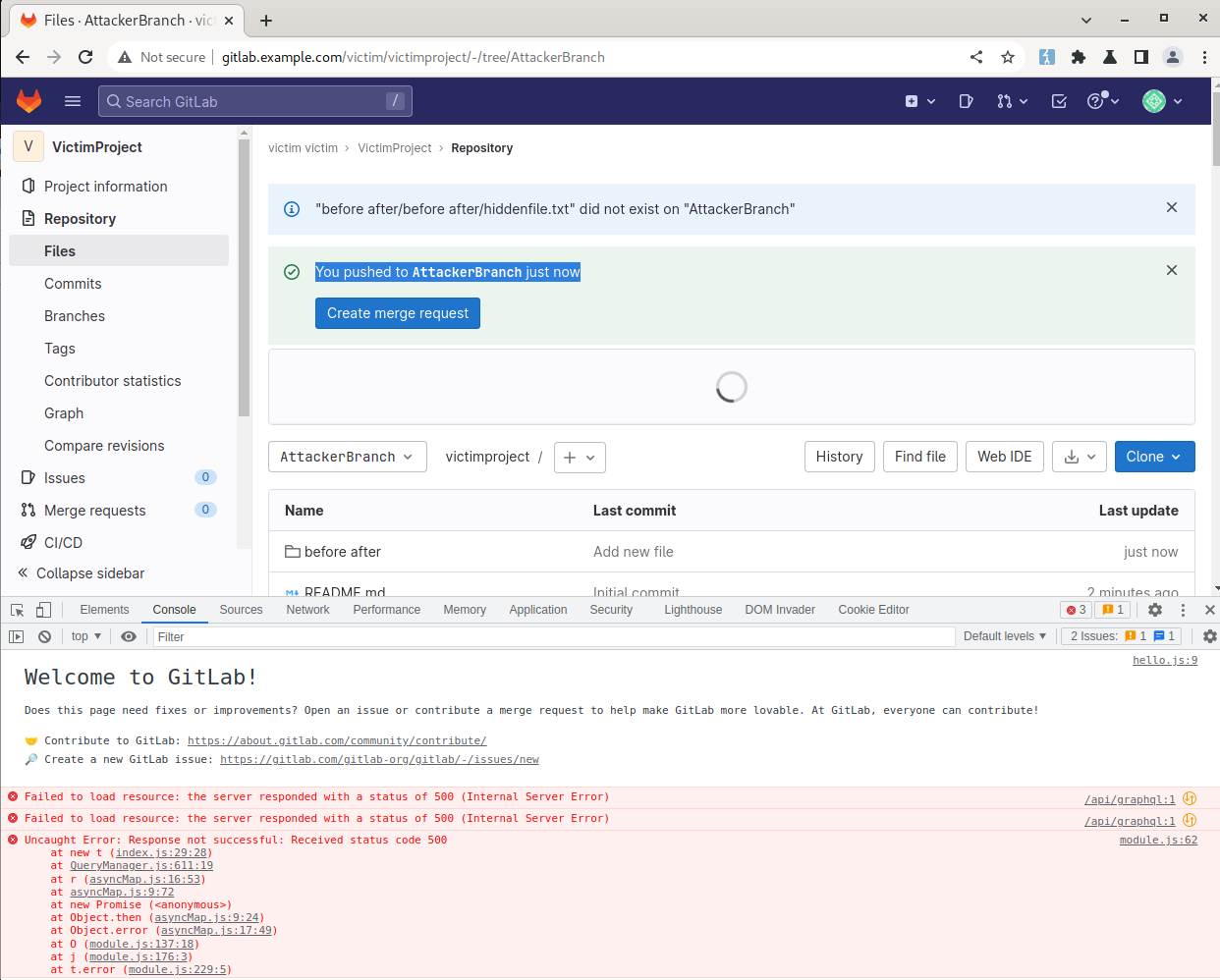Select Commits in the sidebar
Screen dimensions: 1220x980
coord(73,284)
